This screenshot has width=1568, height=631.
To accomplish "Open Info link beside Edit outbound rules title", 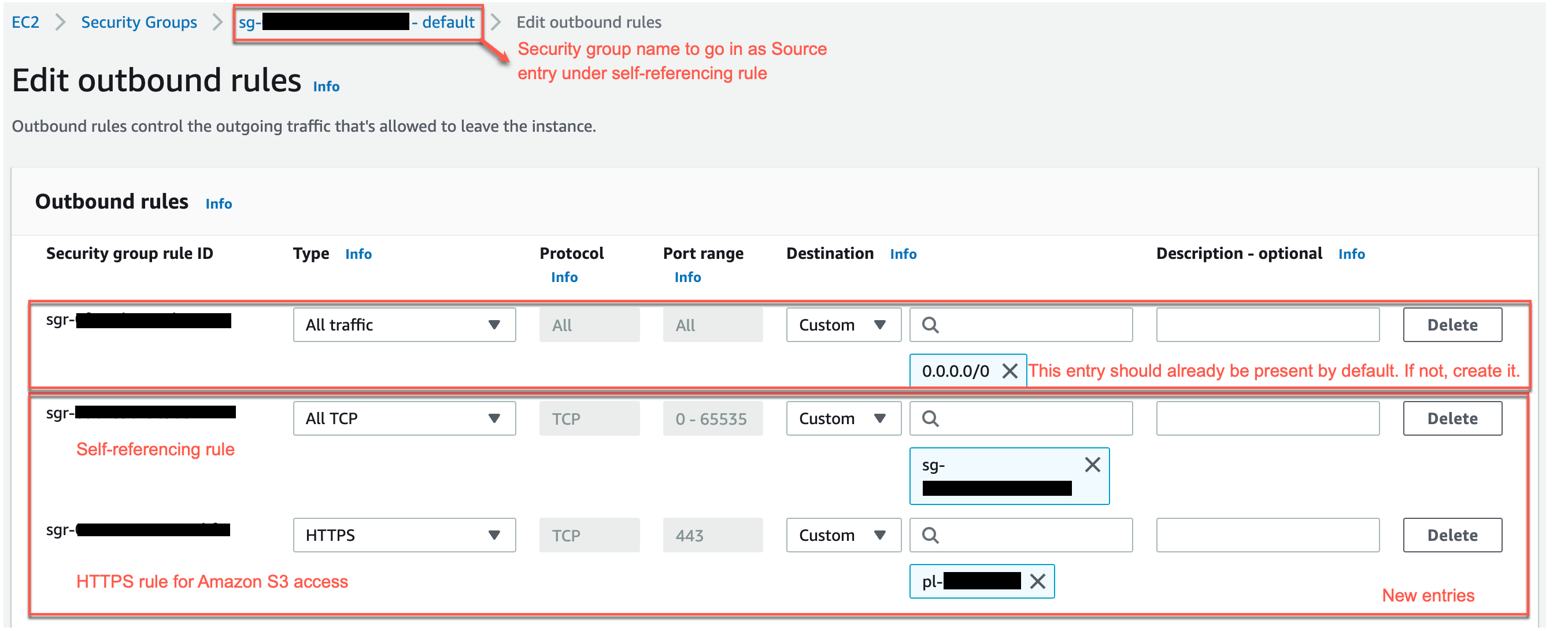I will tap(326, 87).
